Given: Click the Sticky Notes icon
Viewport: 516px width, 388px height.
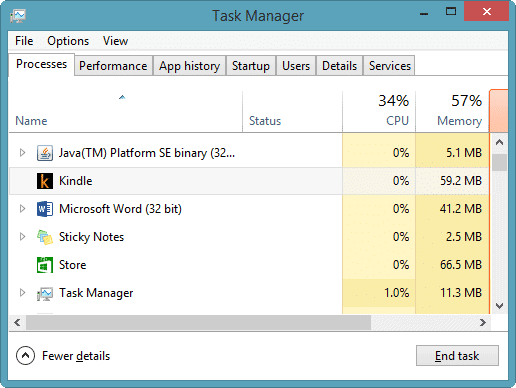Looking at the screenshot, I should click(x=45, y=237).
